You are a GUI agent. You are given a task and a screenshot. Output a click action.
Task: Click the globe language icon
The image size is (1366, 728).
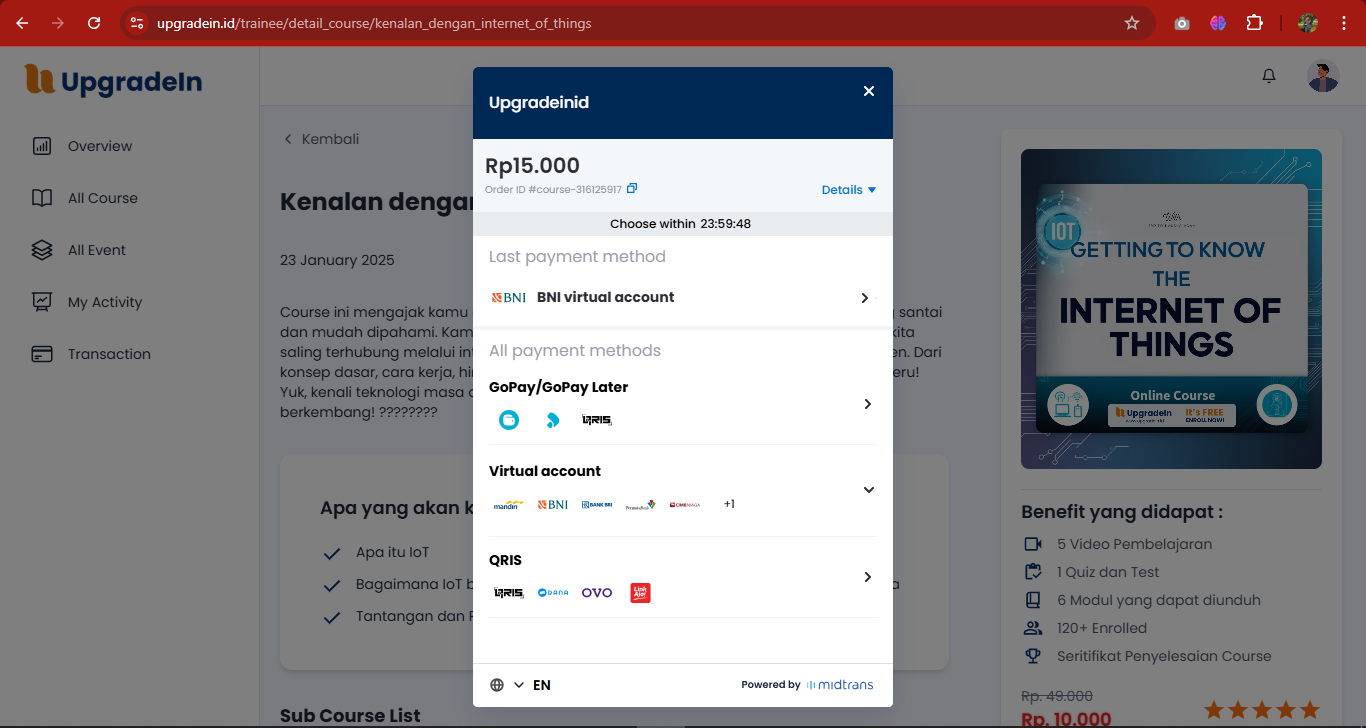[x=497, y=685]
